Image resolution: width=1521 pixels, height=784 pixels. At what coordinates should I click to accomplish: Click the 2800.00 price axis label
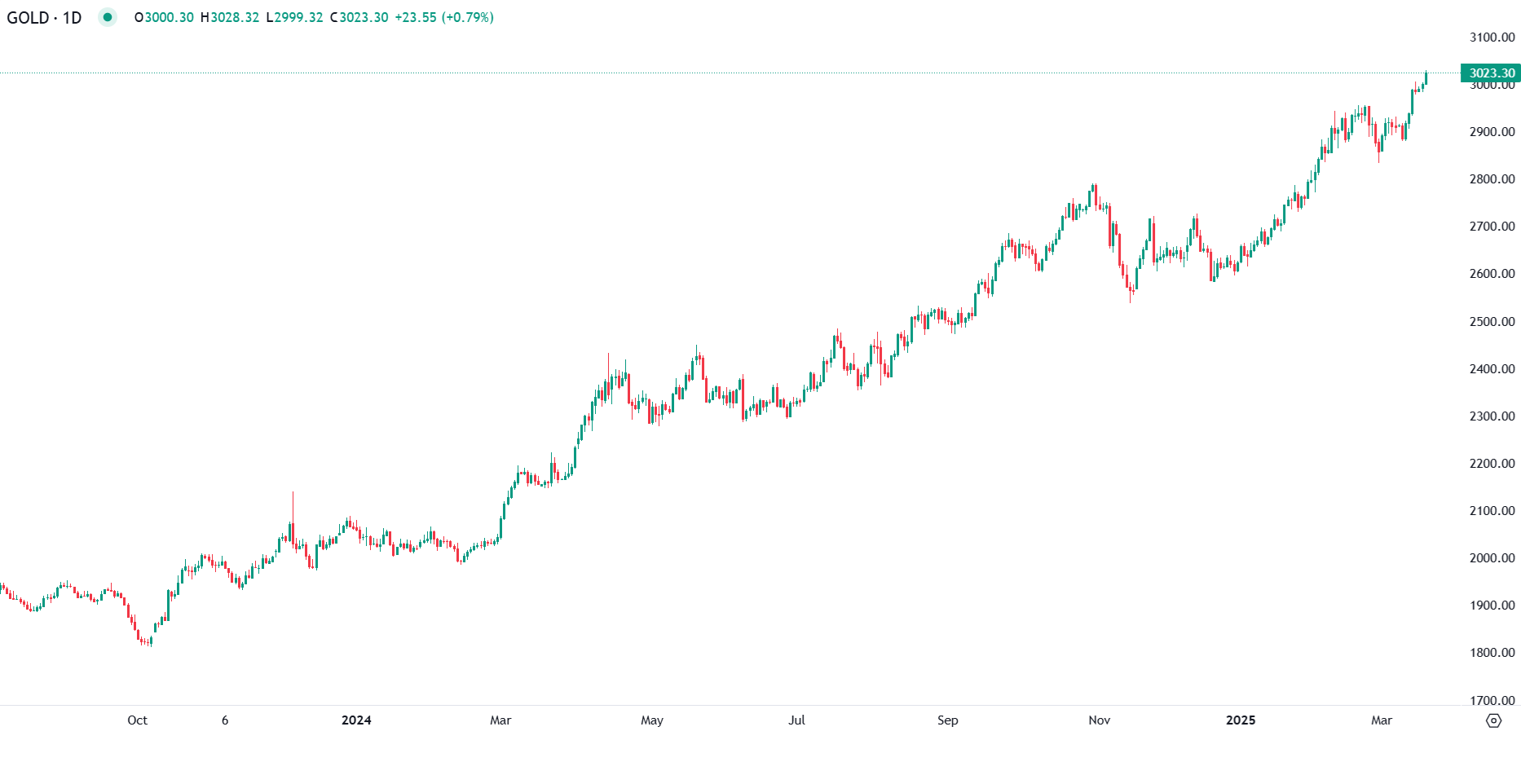coord(1492,179)
